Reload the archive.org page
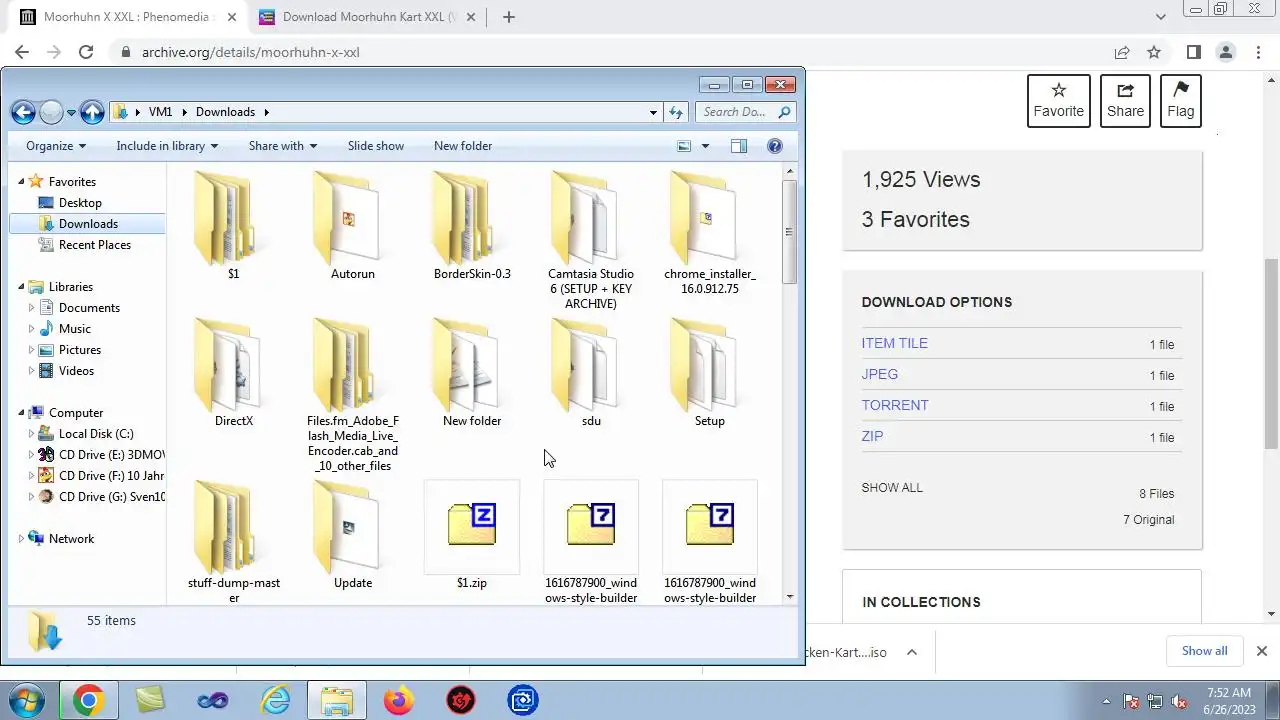The height and width of the screenshot is (720, 1280). pyautogui.click(x=86, y=52)
